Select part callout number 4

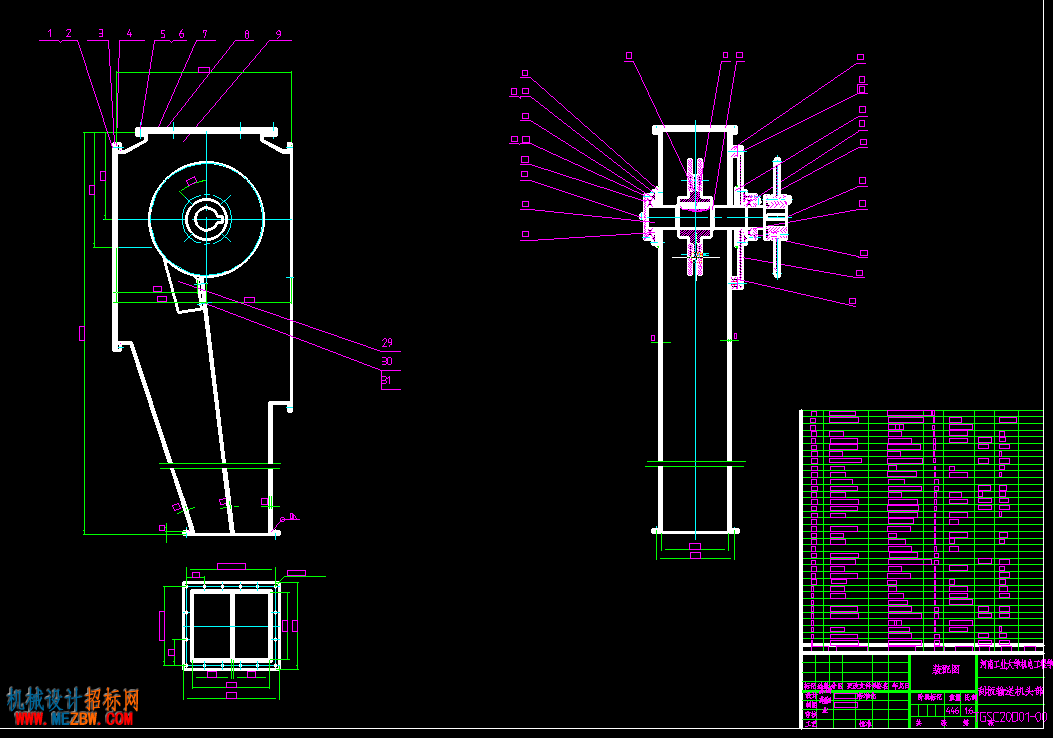tap(130, 34)
